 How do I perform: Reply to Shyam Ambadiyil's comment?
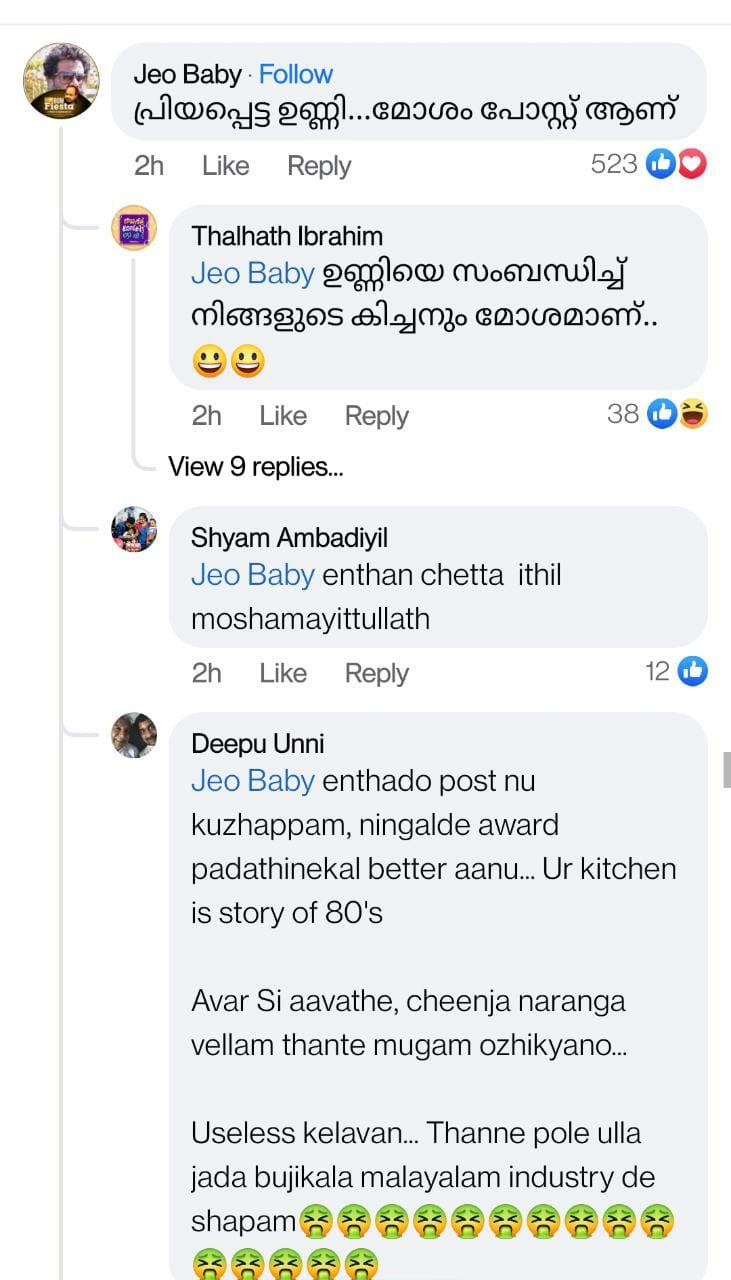[x=377, y=674]
